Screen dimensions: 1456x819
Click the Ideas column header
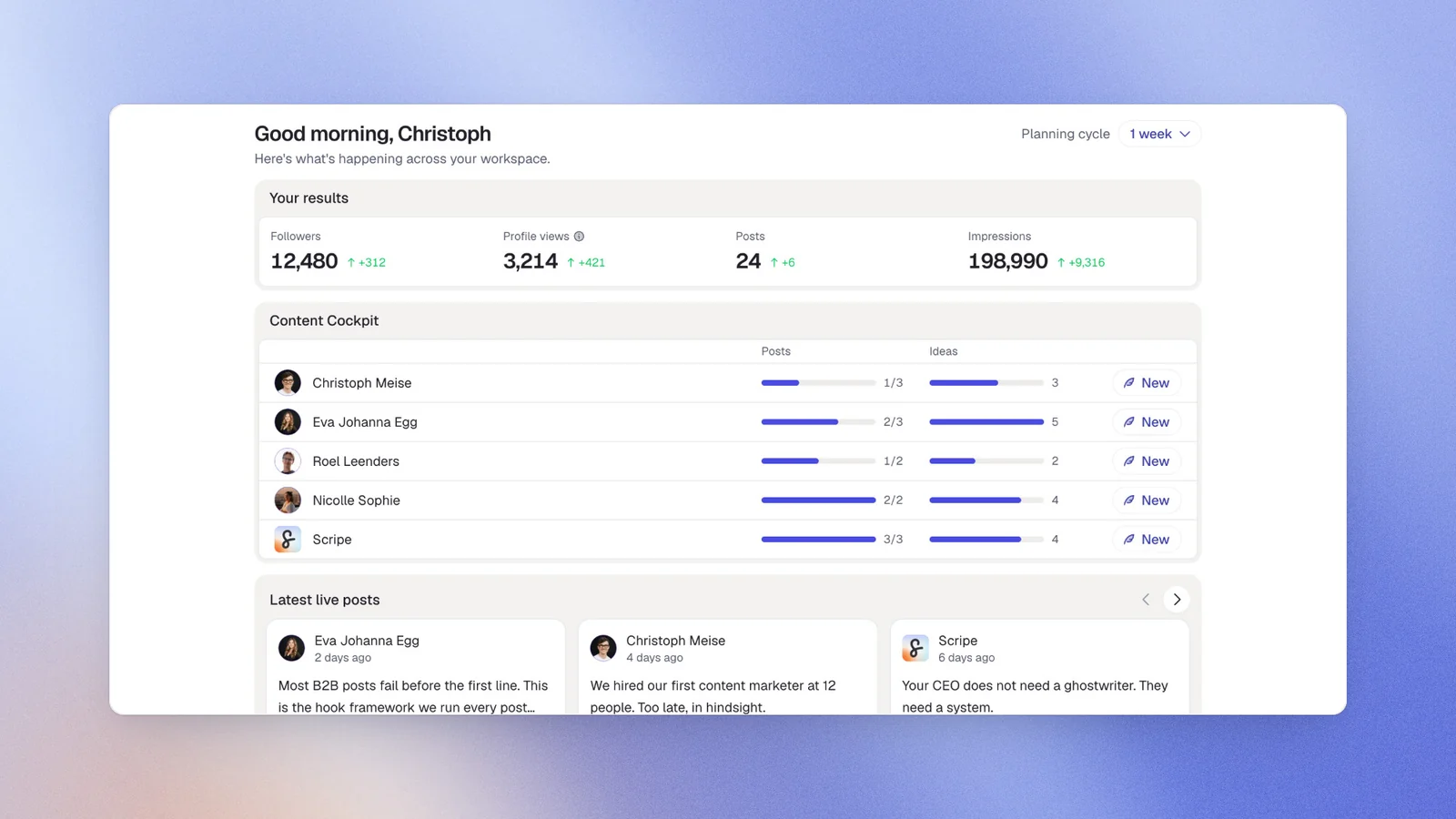tap(943, 351)
